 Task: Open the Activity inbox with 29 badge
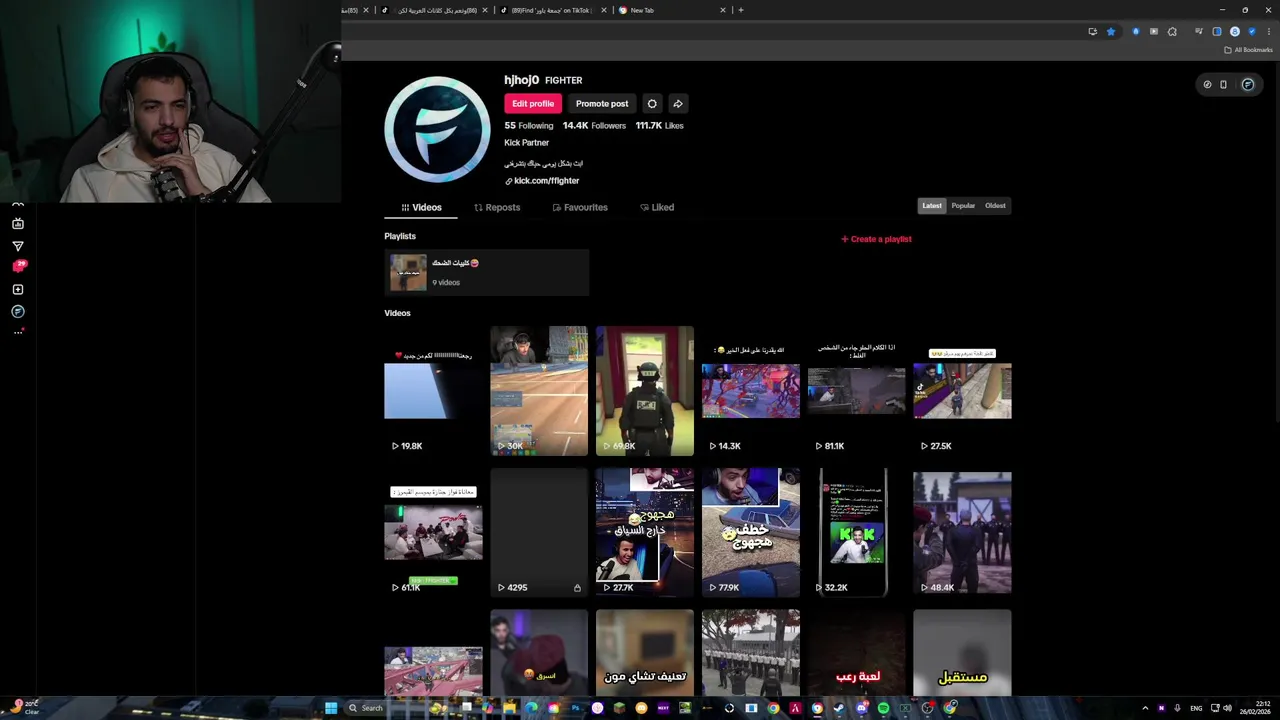point(18,267)
